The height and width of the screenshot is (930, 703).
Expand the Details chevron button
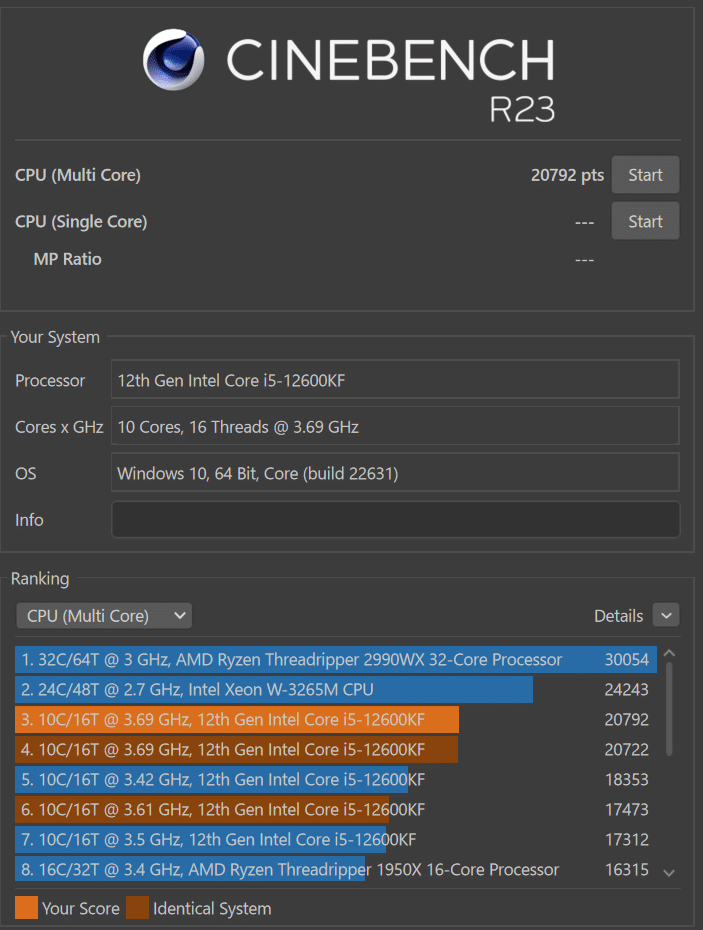click(x=666, y=616)
